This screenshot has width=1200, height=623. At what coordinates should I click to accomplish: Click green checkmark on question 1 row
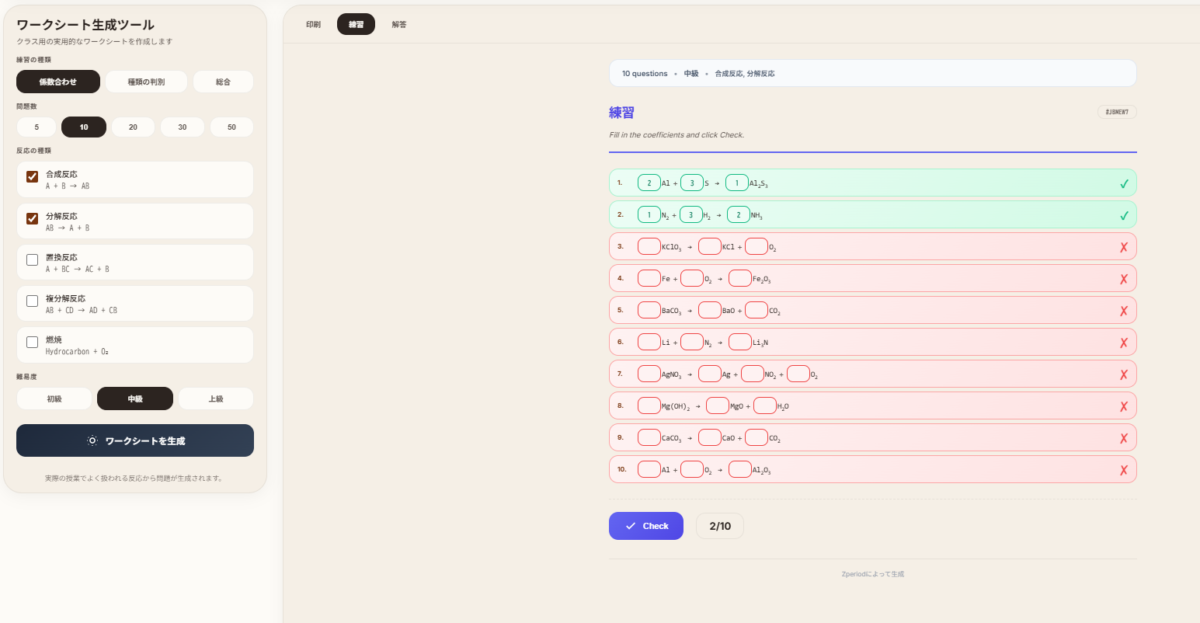pyautogui.click(x=1124, y=183)
